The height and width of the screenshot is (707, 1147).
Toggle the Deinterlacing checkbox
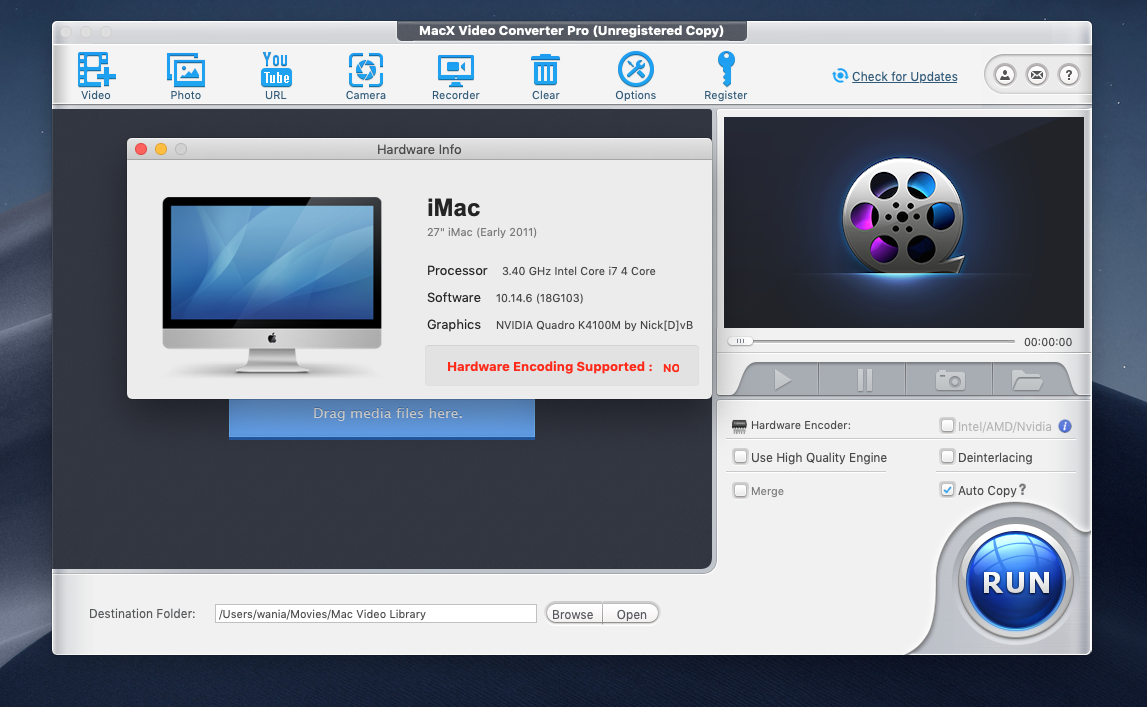click(947, 457)
